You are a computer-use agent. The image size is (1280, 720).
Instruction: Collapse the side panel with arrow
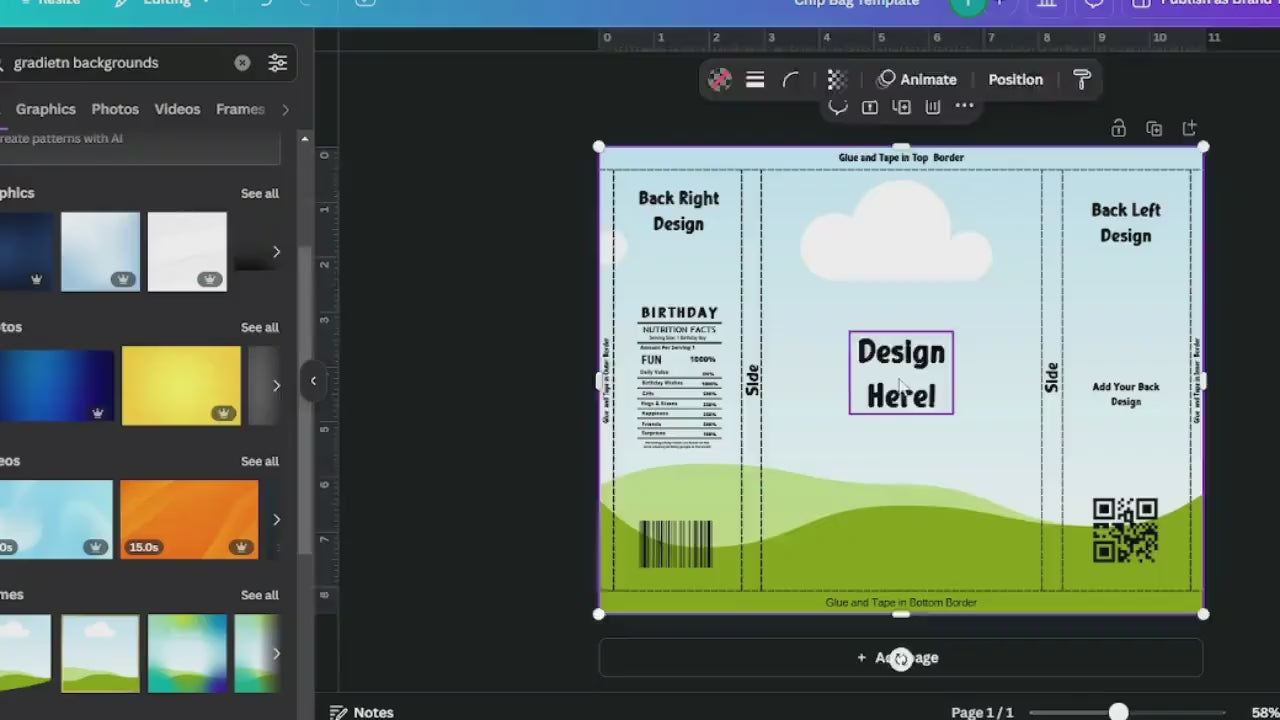(x=313, y=381)
